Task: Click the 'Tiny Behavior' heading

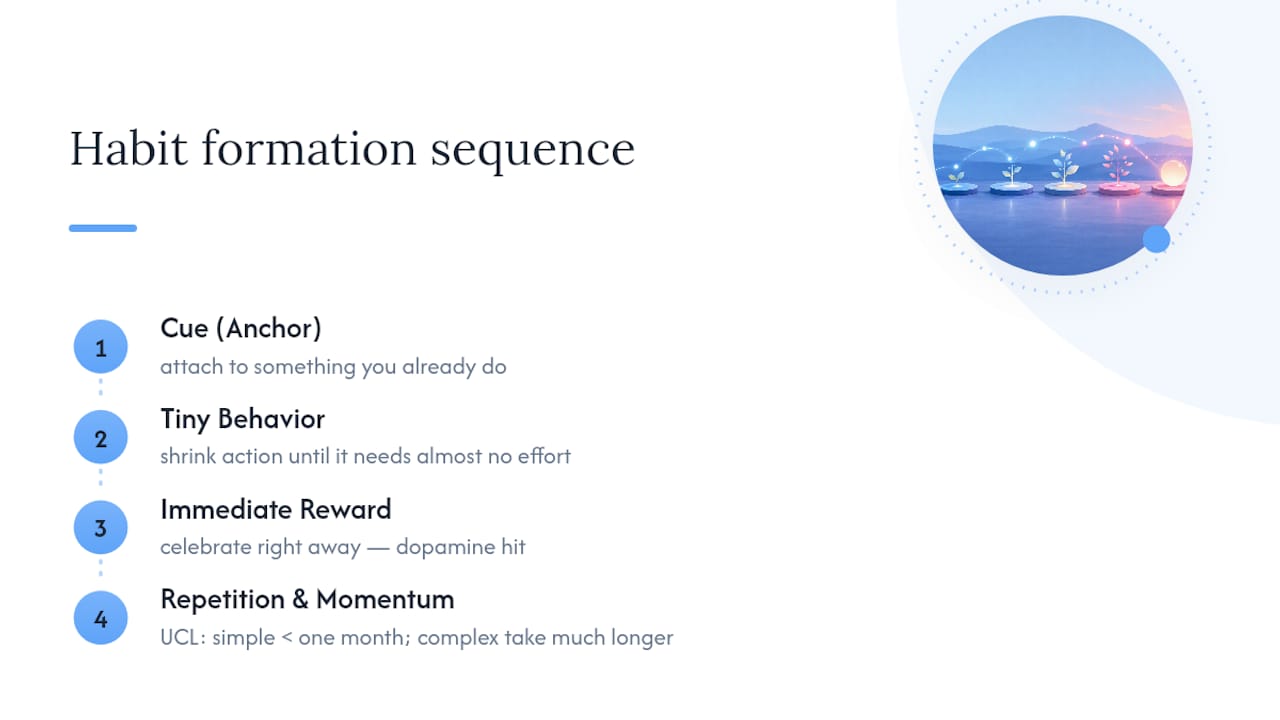Action: tap(242, 418)
